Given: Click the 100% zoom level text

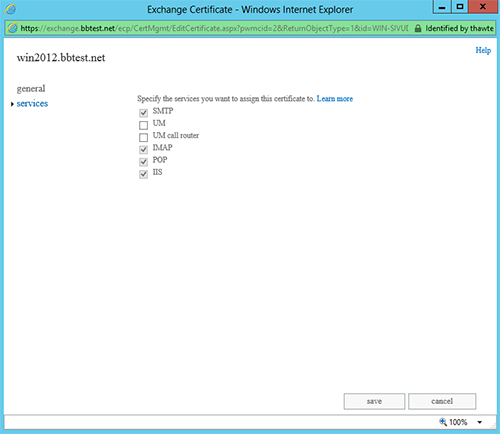Looking at the screenshot, I should [458, 422].
